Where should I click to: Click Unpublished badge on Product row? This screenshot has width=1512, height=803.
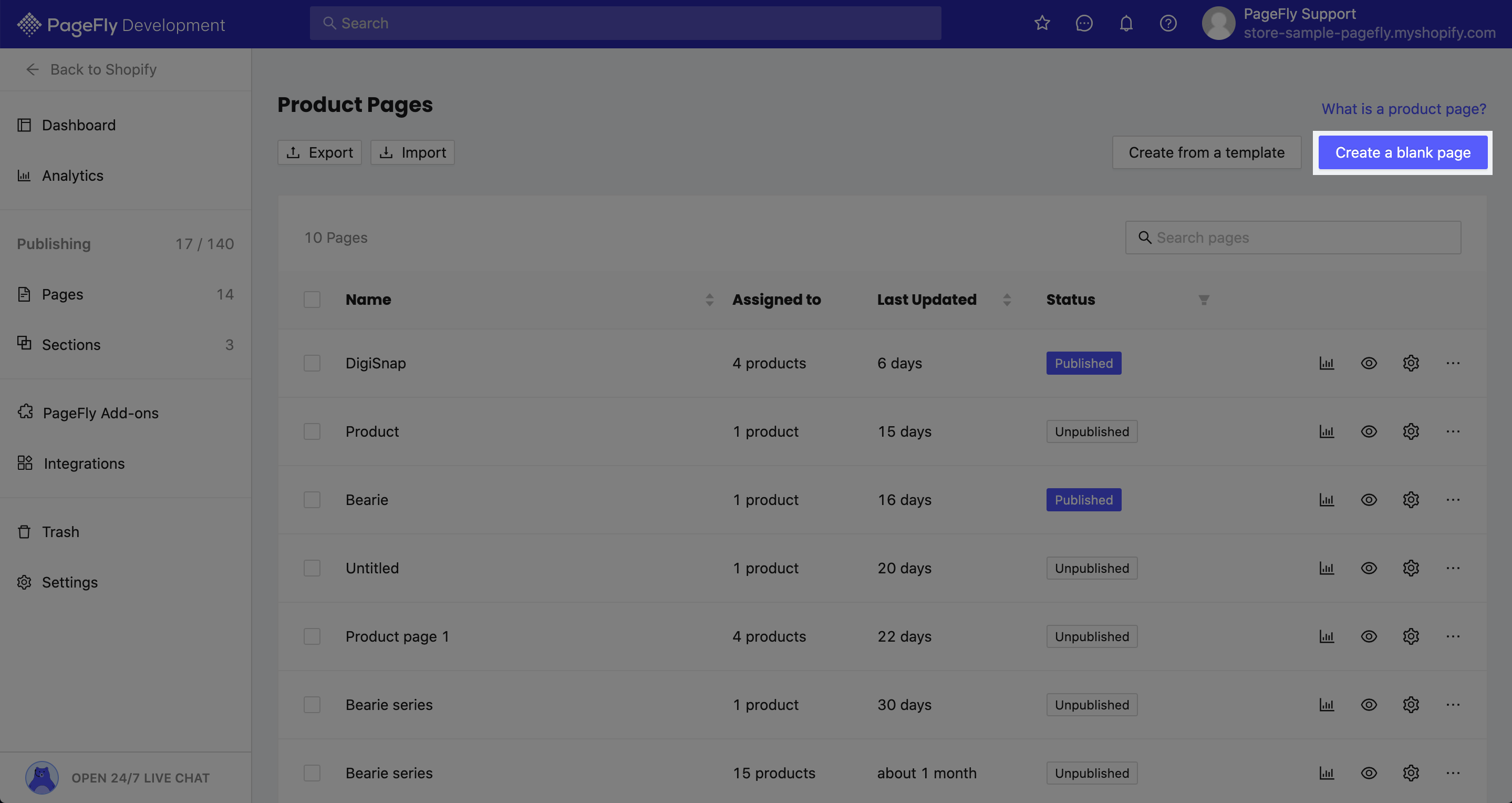pos(1092,431)
